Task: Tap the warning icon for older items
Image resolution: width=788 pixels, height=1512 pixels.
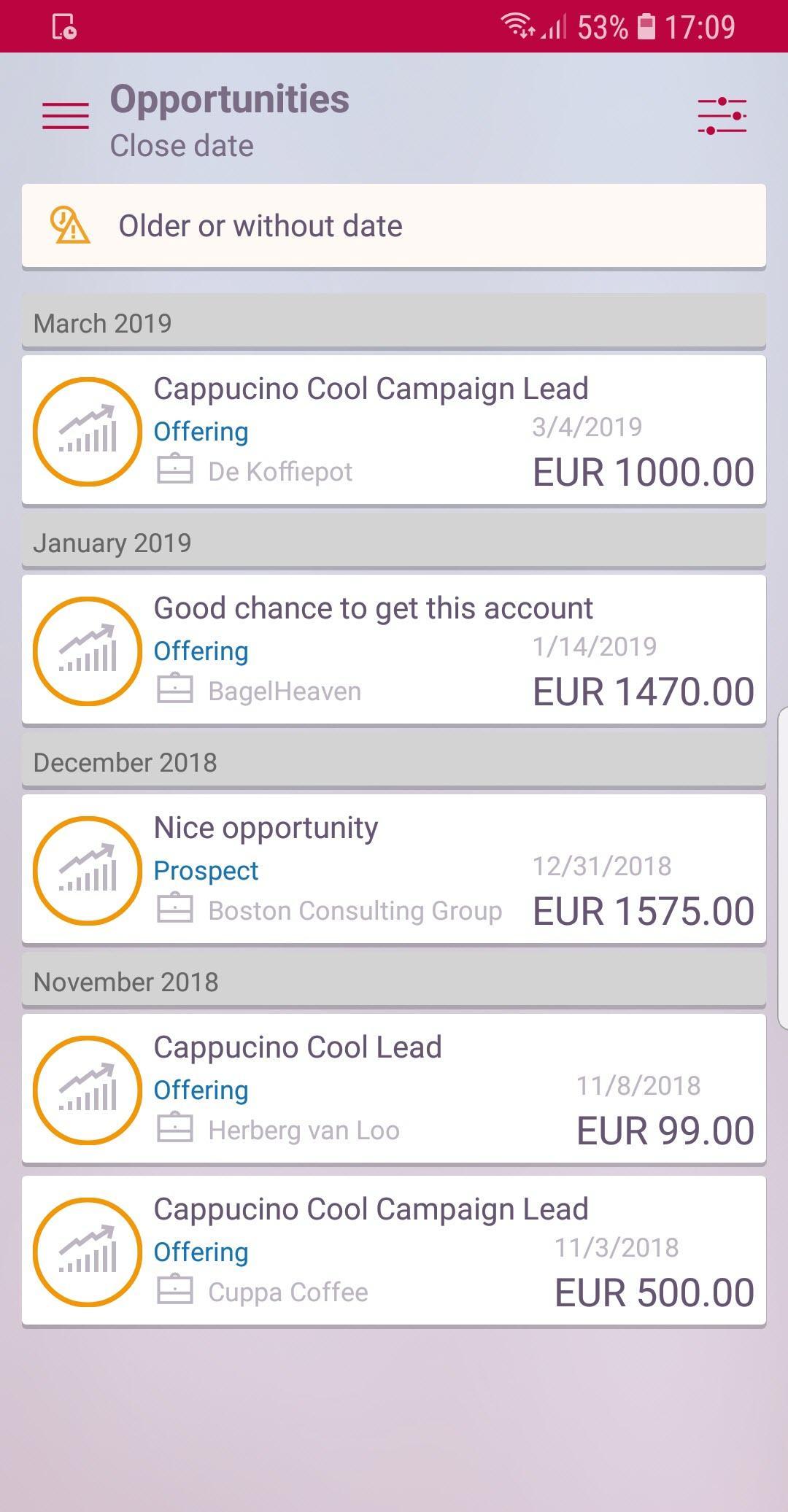Action: pos(69,225)
